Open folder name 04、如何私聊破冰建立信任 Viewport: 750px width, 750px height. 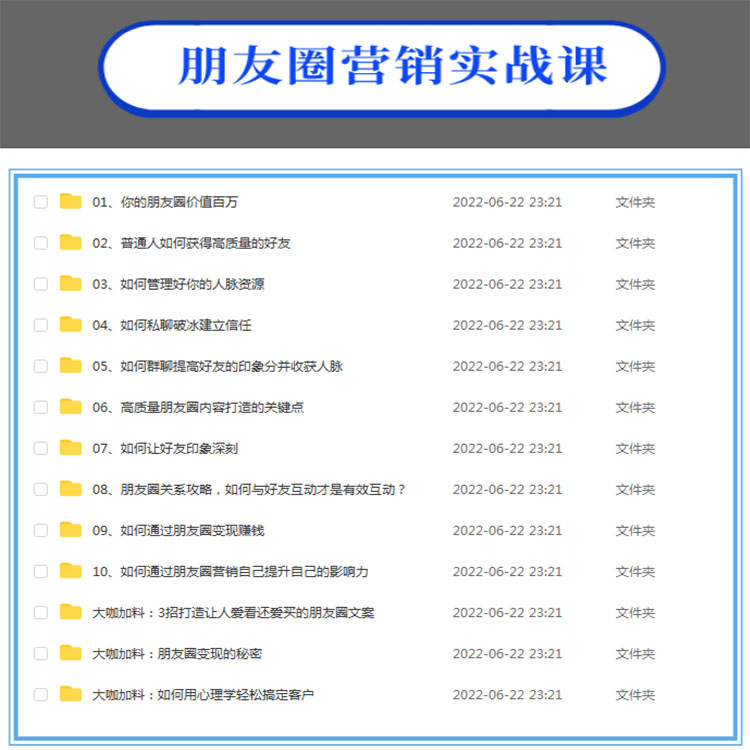coord(171,325)
